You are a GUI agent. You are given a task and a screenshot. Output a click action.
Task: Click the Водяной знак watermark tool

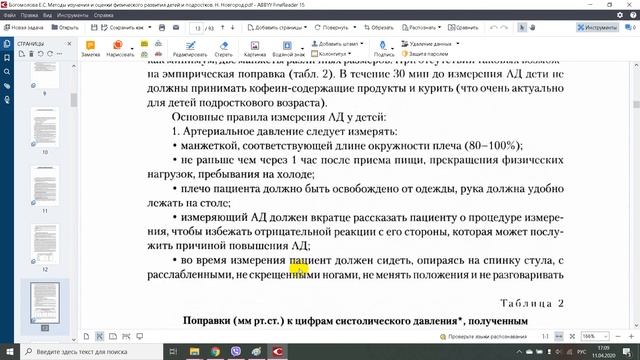[x=287, y=49]
